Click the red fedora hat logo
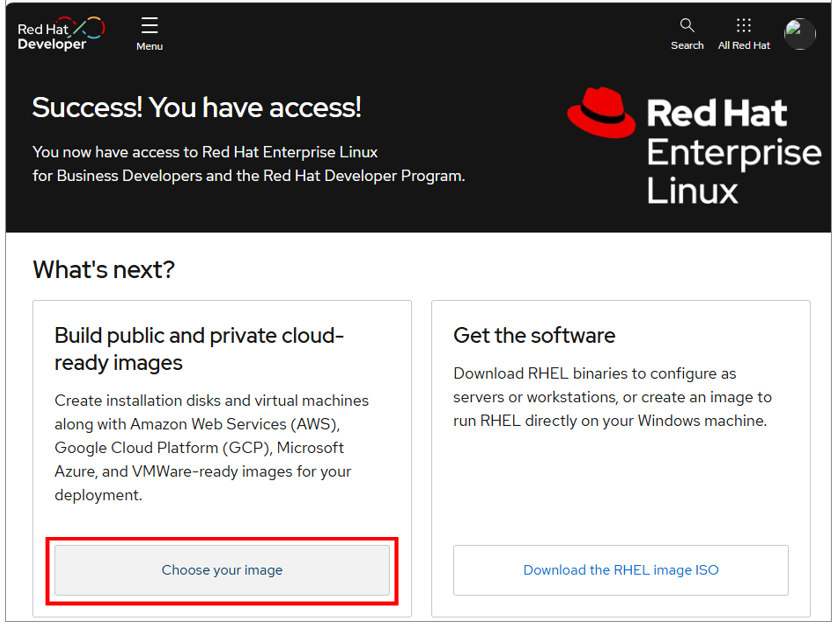 (x=601, y=112)
